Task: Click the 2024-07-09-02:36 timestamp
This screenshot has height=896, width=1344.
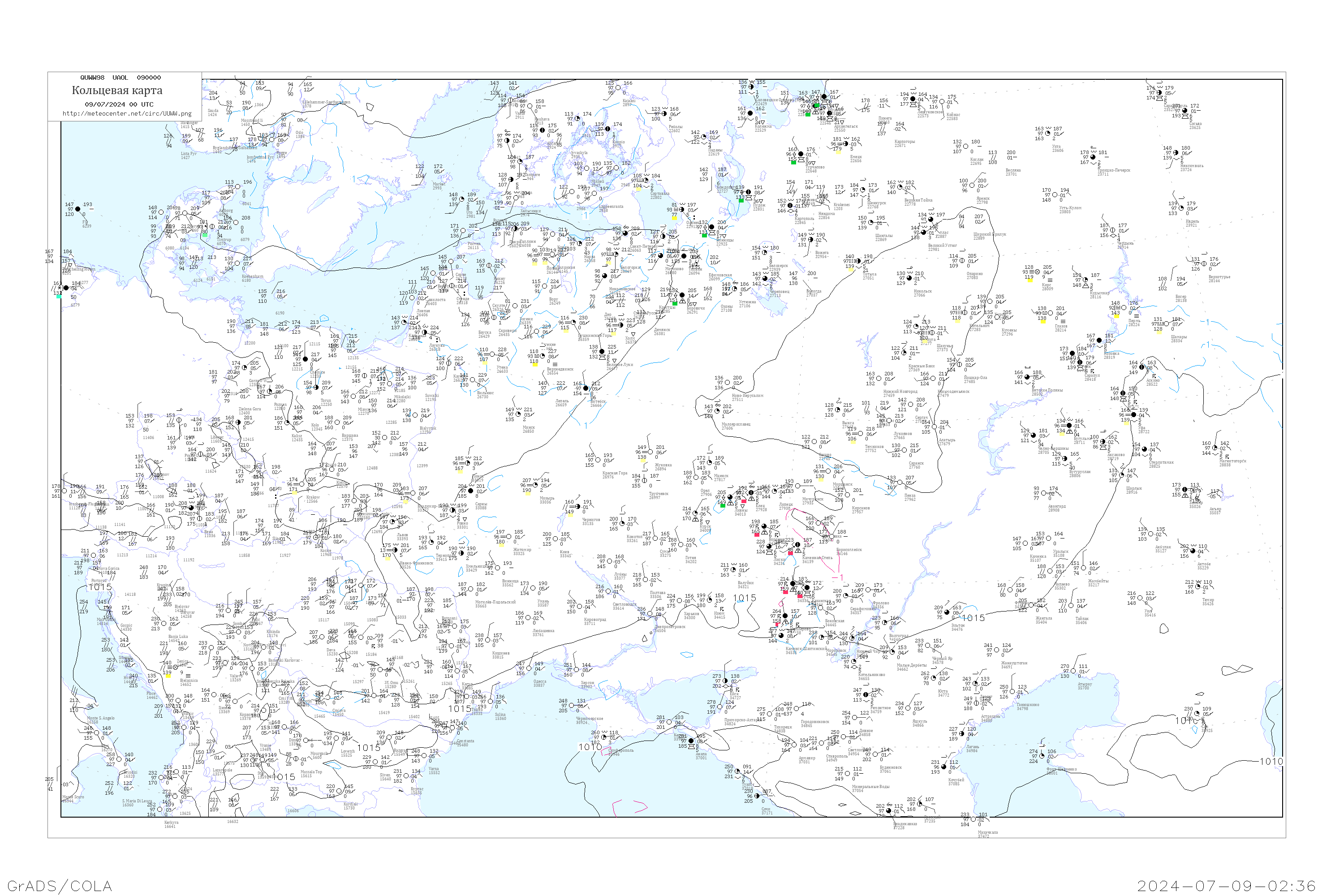Action: pyautogui.click(x=1226, y=886)
